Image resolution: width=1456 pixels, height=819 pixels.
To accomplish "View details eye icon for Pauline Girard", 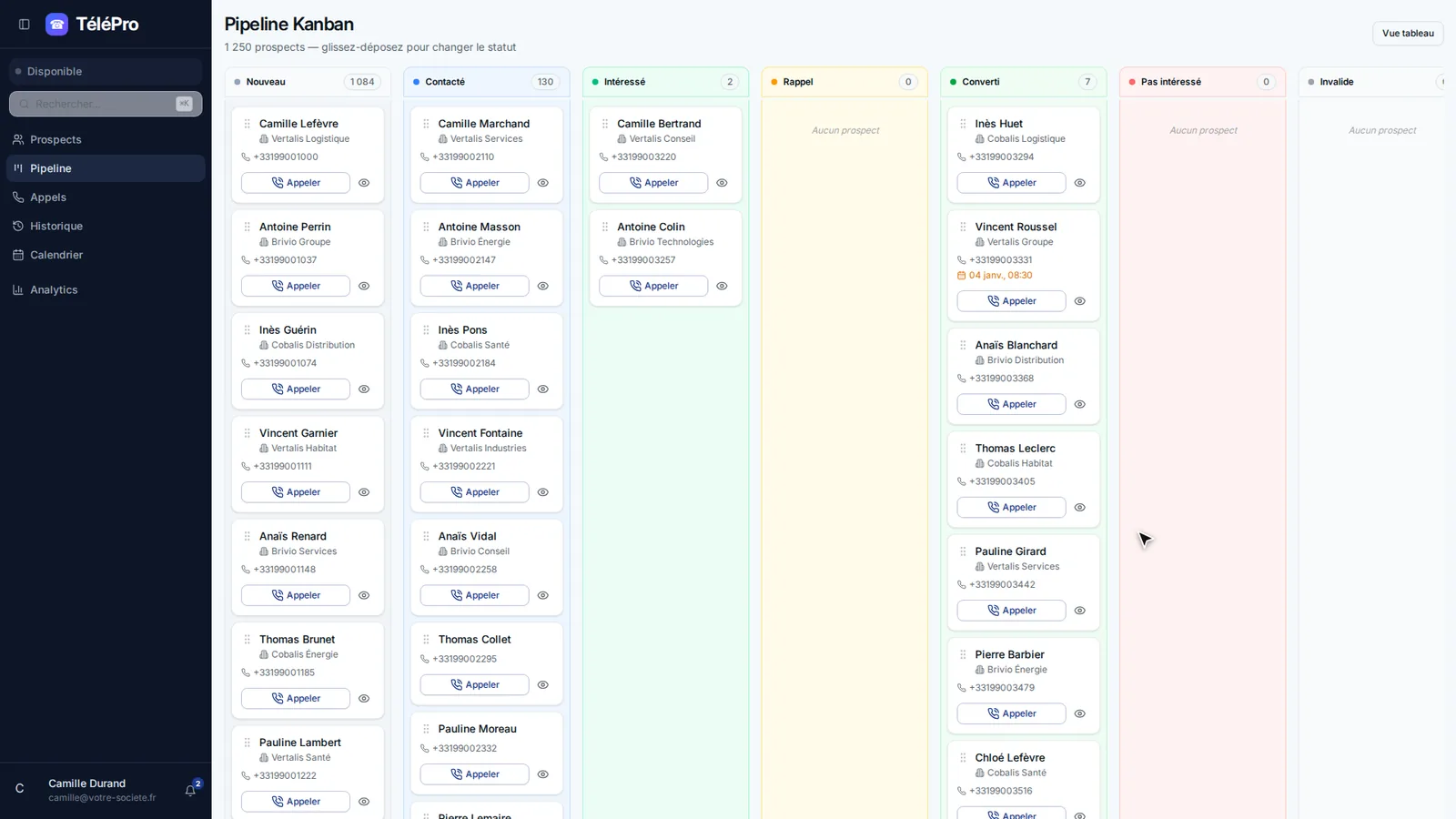I will click(x=1080, y=611).
